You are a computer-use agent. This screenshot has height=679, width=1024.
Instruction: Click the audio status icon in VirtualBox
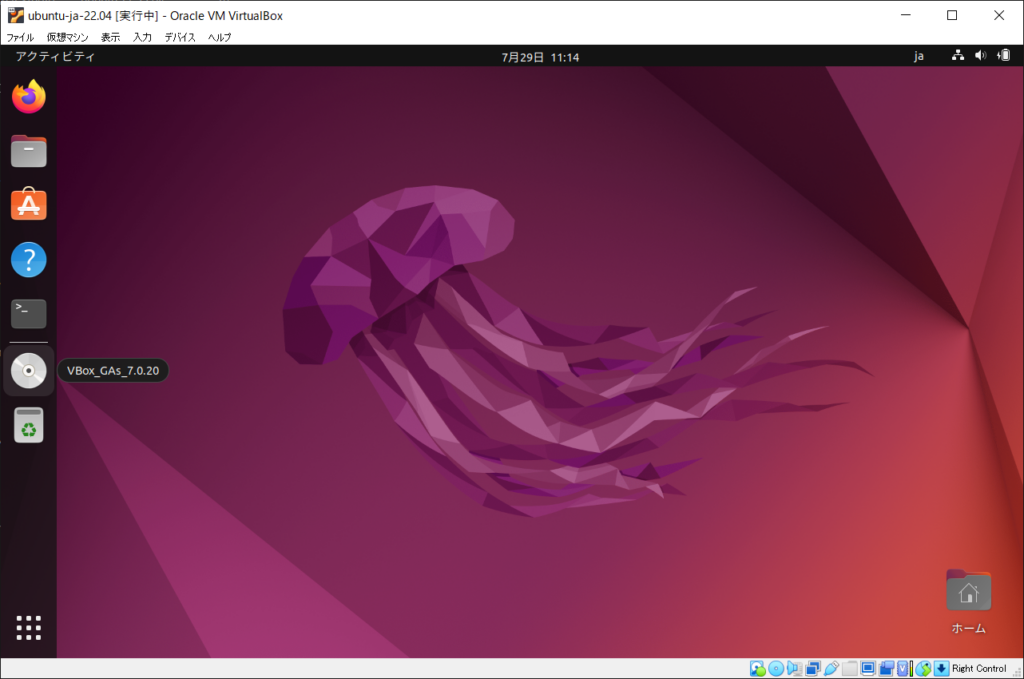(794, 668)
